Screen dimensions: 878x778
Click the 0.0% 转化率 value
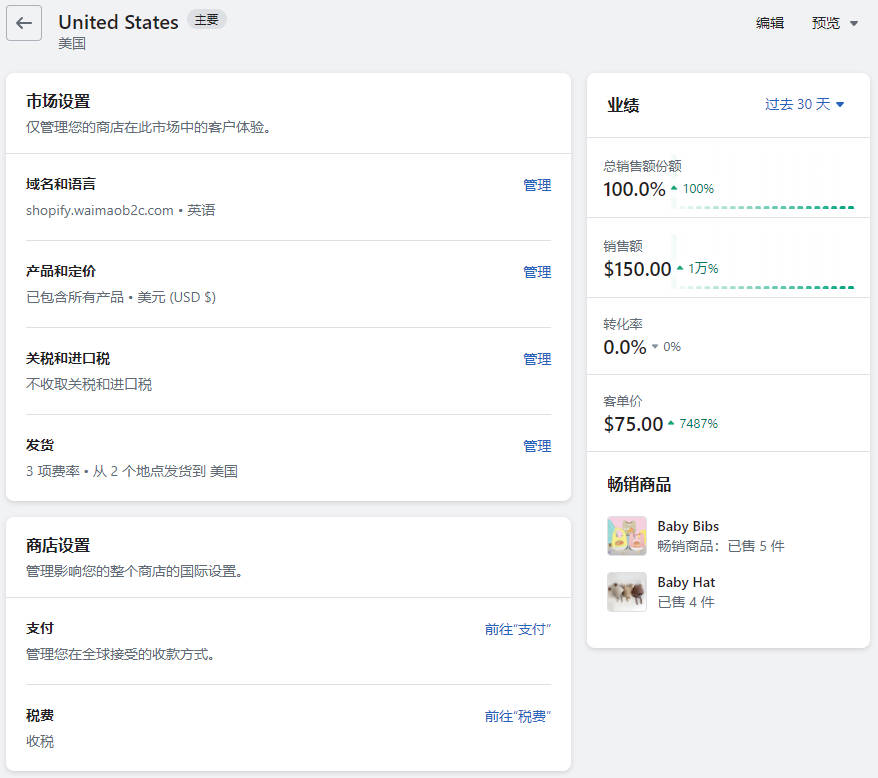(625, 347)
